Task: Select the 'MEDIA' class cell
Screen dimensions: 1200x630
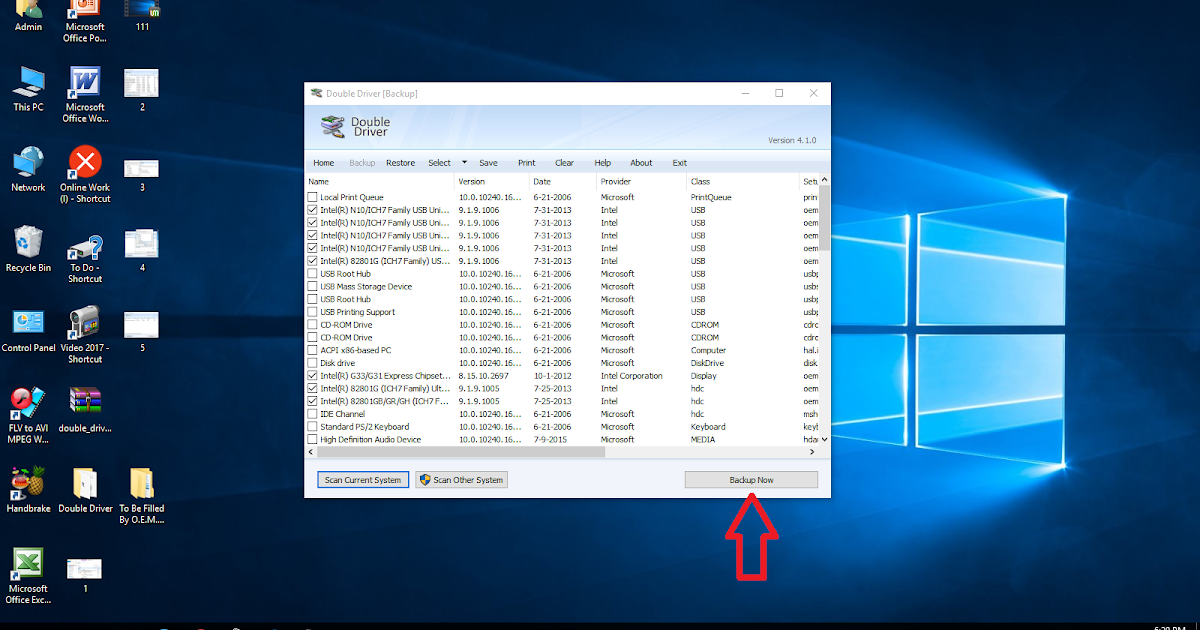Action: tap(703, 439)
